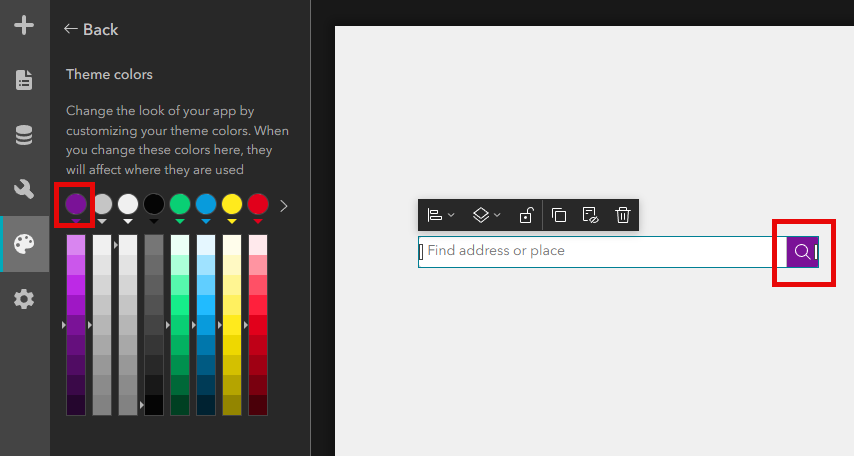Select the blue theme color circle
The height and width of the screenshot is (456, 854).
(206, 204)
